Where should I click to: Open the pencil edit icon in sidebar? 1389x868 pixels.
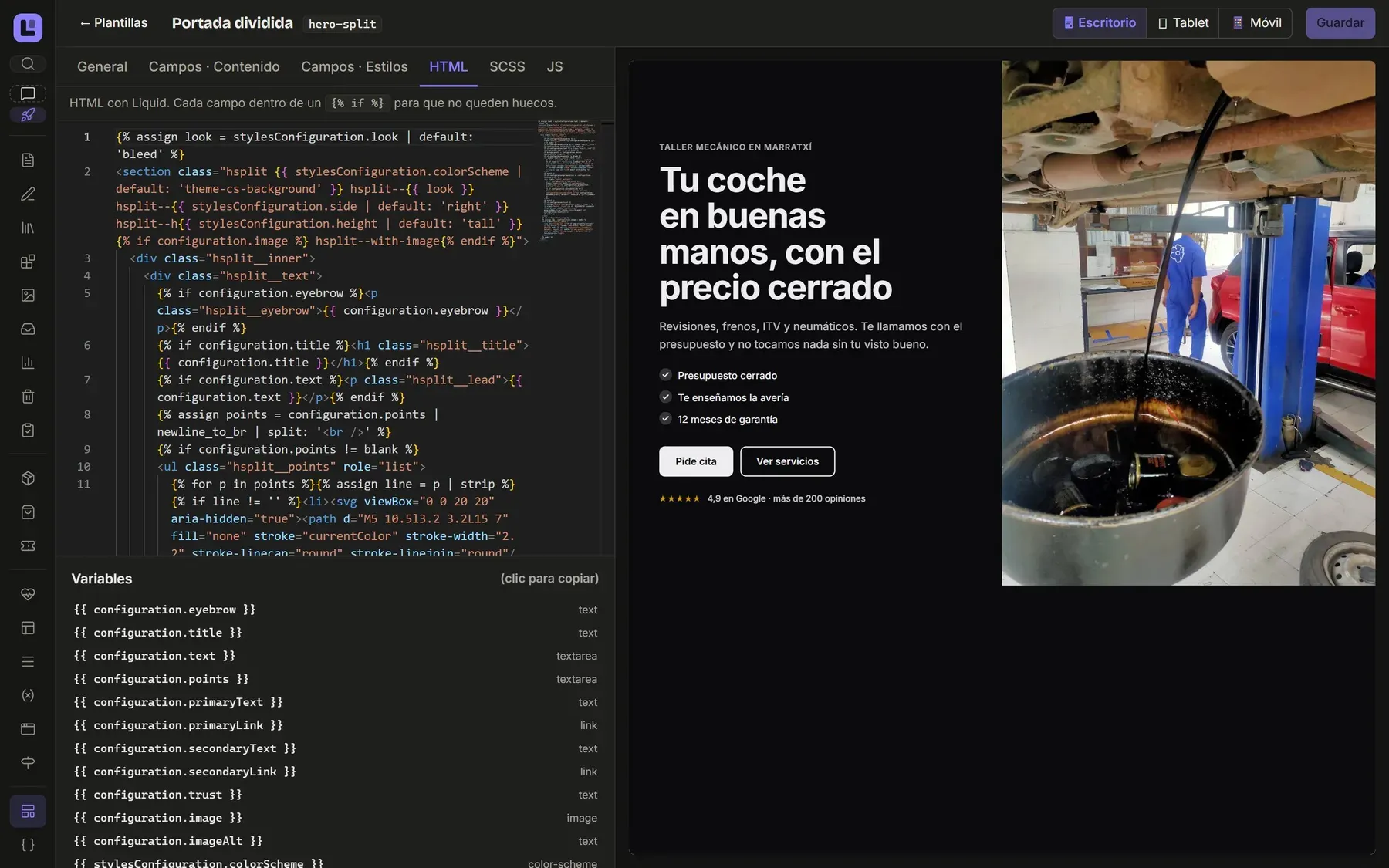[x=28, y=194]
